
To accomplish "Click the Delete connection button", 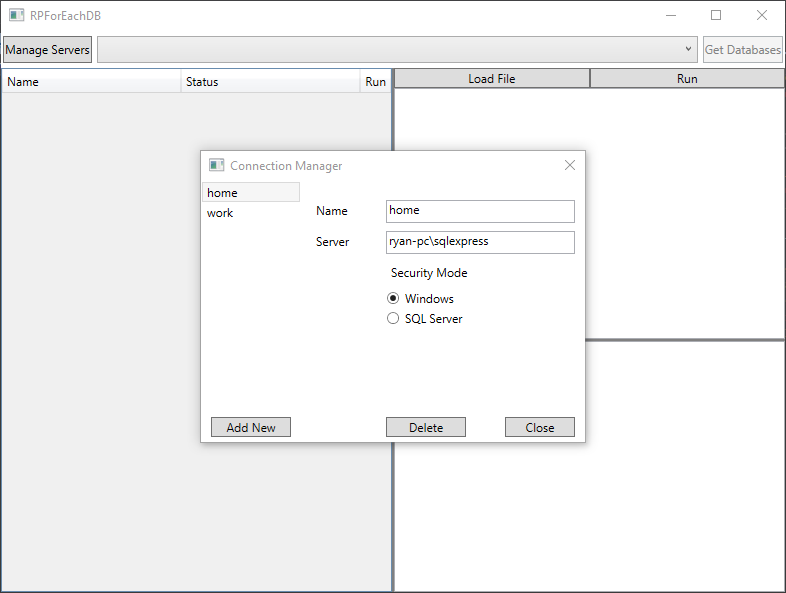I will pos(426,427).
